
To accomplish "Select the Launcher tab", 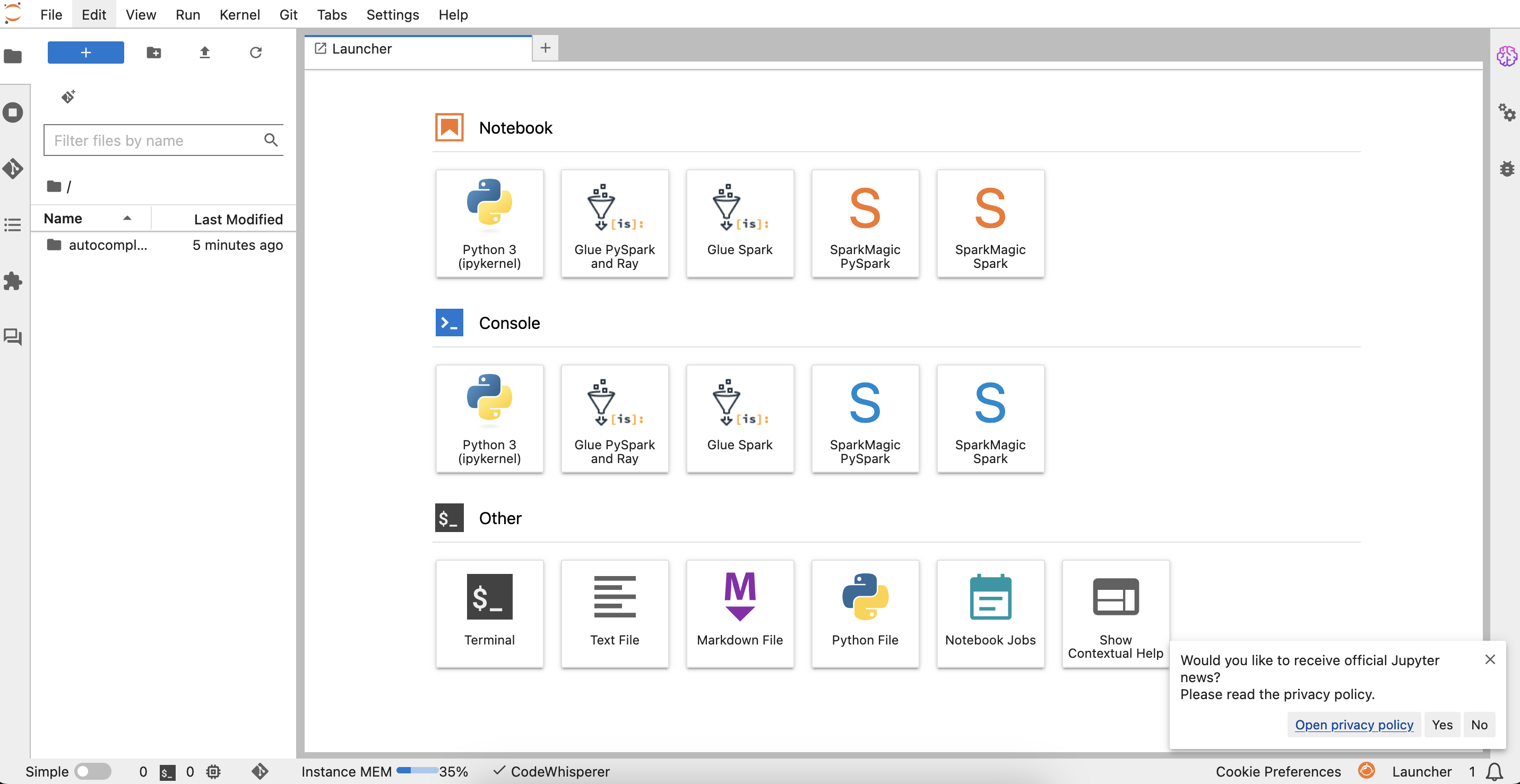I will (x=418, y=48).
